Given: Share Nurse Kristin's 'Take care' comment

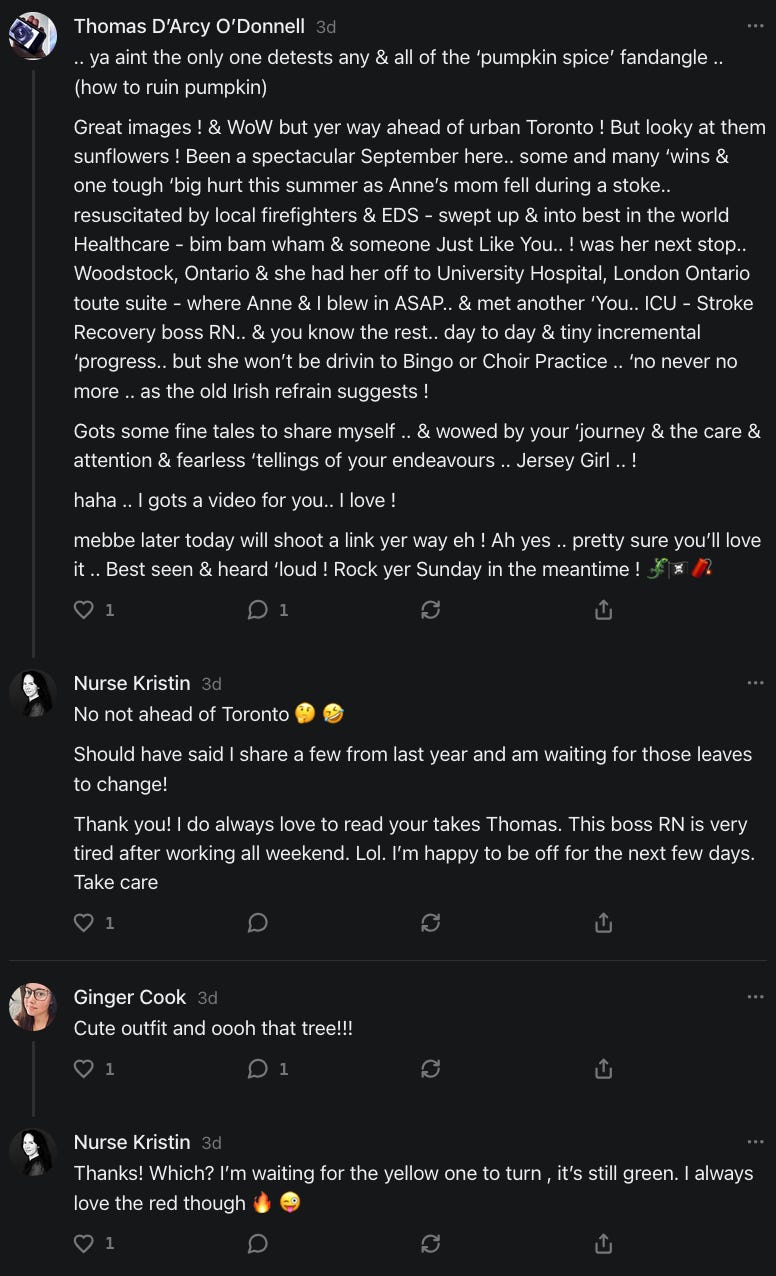Looking at the screenshot, I should tap(603, 923).
